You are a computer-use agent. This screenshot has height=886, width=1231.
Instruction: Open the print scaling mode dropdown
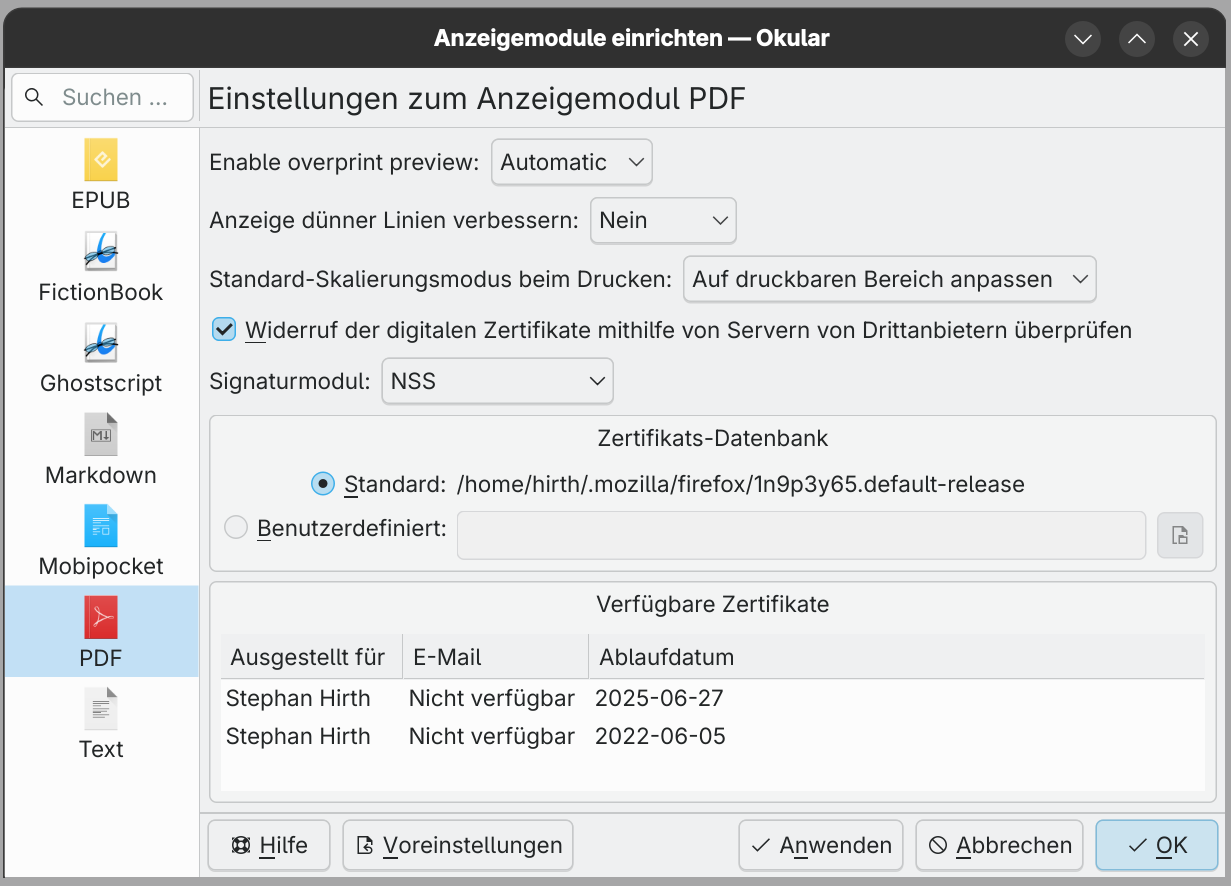(889, 280)
